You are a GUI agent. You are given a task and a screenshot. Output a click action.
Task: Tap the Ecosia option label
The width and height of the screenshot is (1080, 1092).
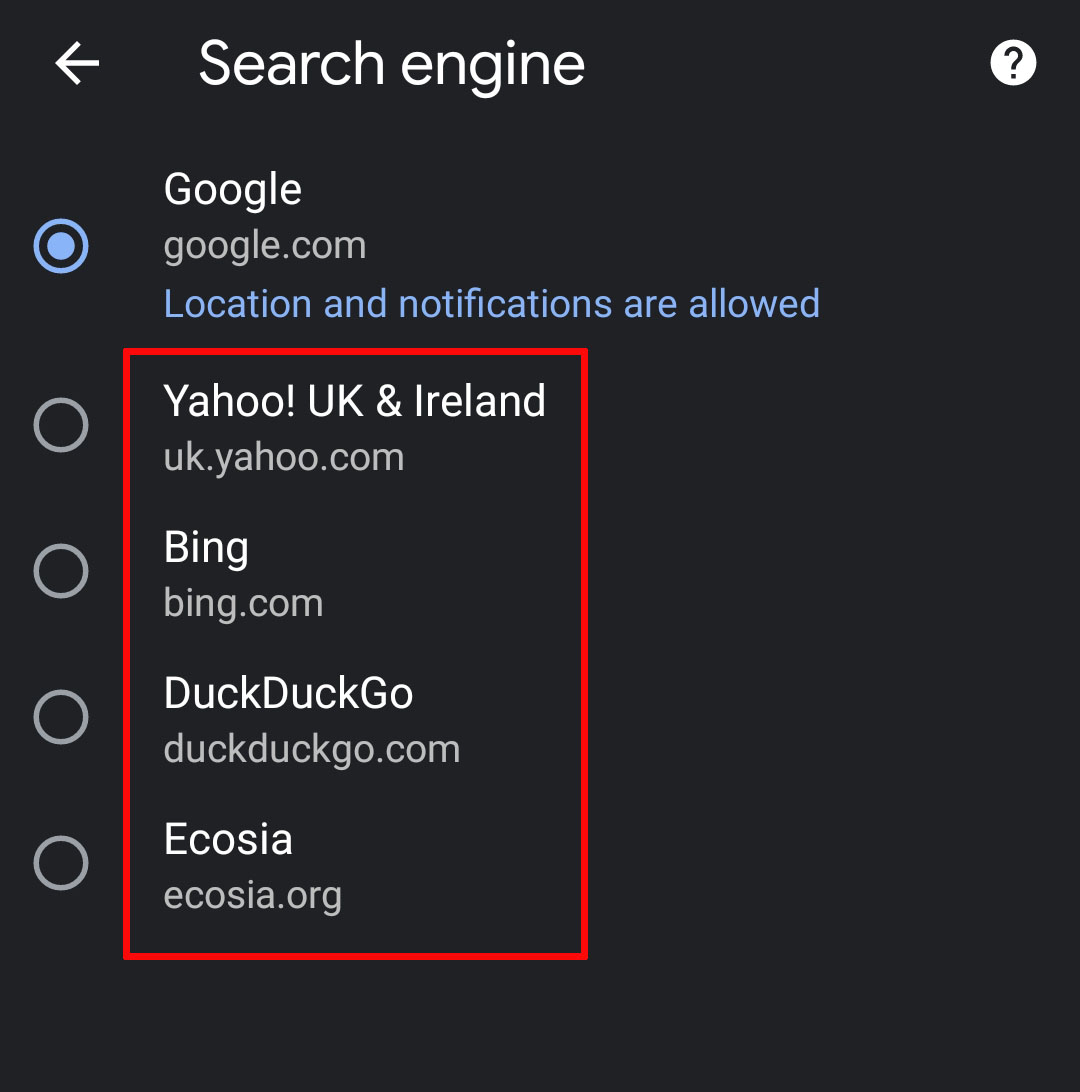(x=228, y=839)
